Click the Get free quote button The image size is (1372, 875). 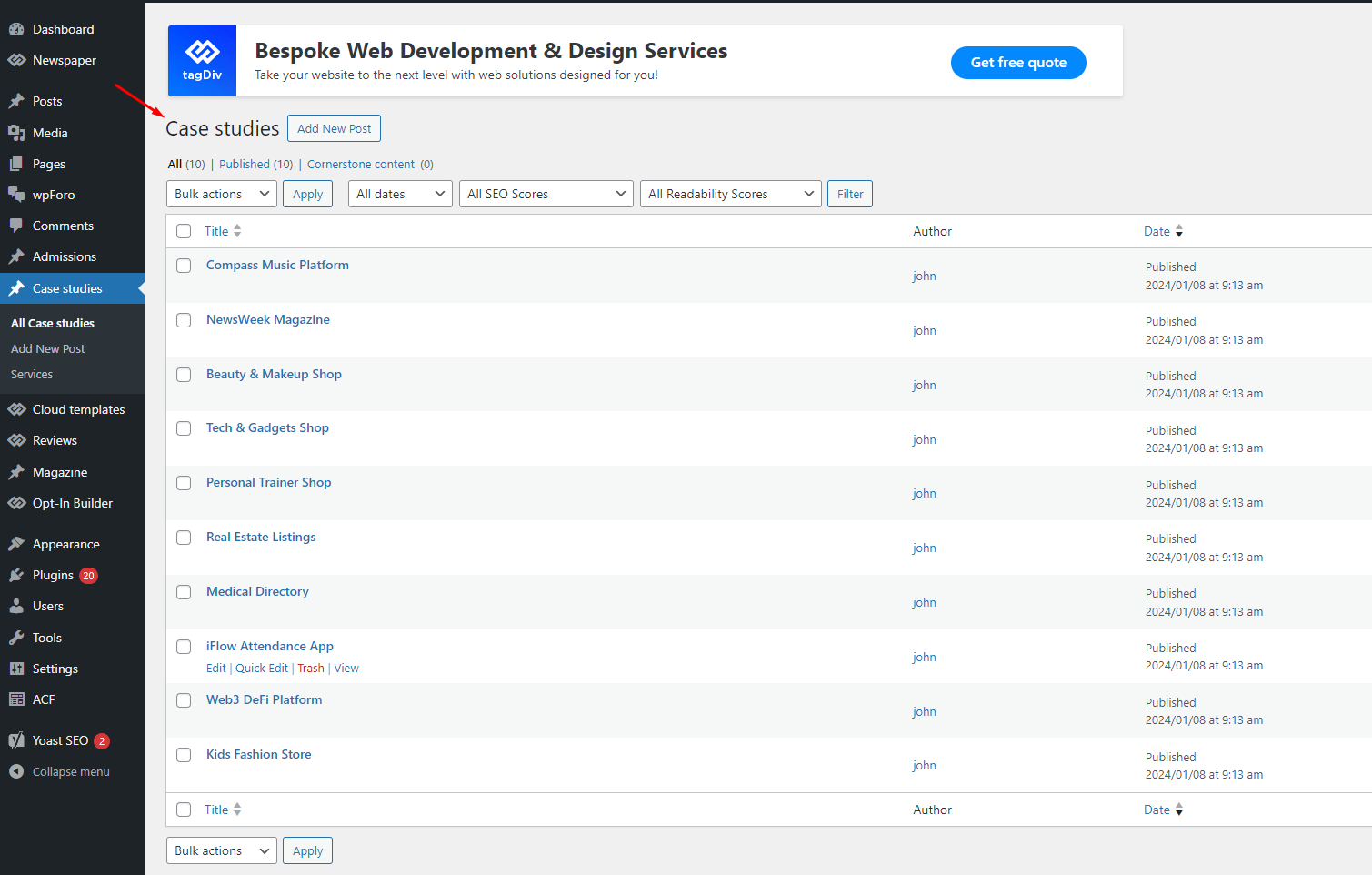pyautogui.click(x=1018, y=63)
